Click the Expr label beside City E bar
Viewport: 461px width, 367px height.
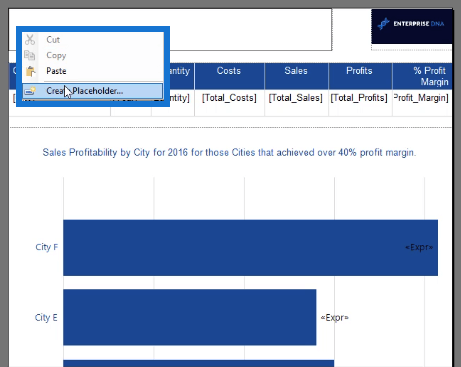[334, 318]
